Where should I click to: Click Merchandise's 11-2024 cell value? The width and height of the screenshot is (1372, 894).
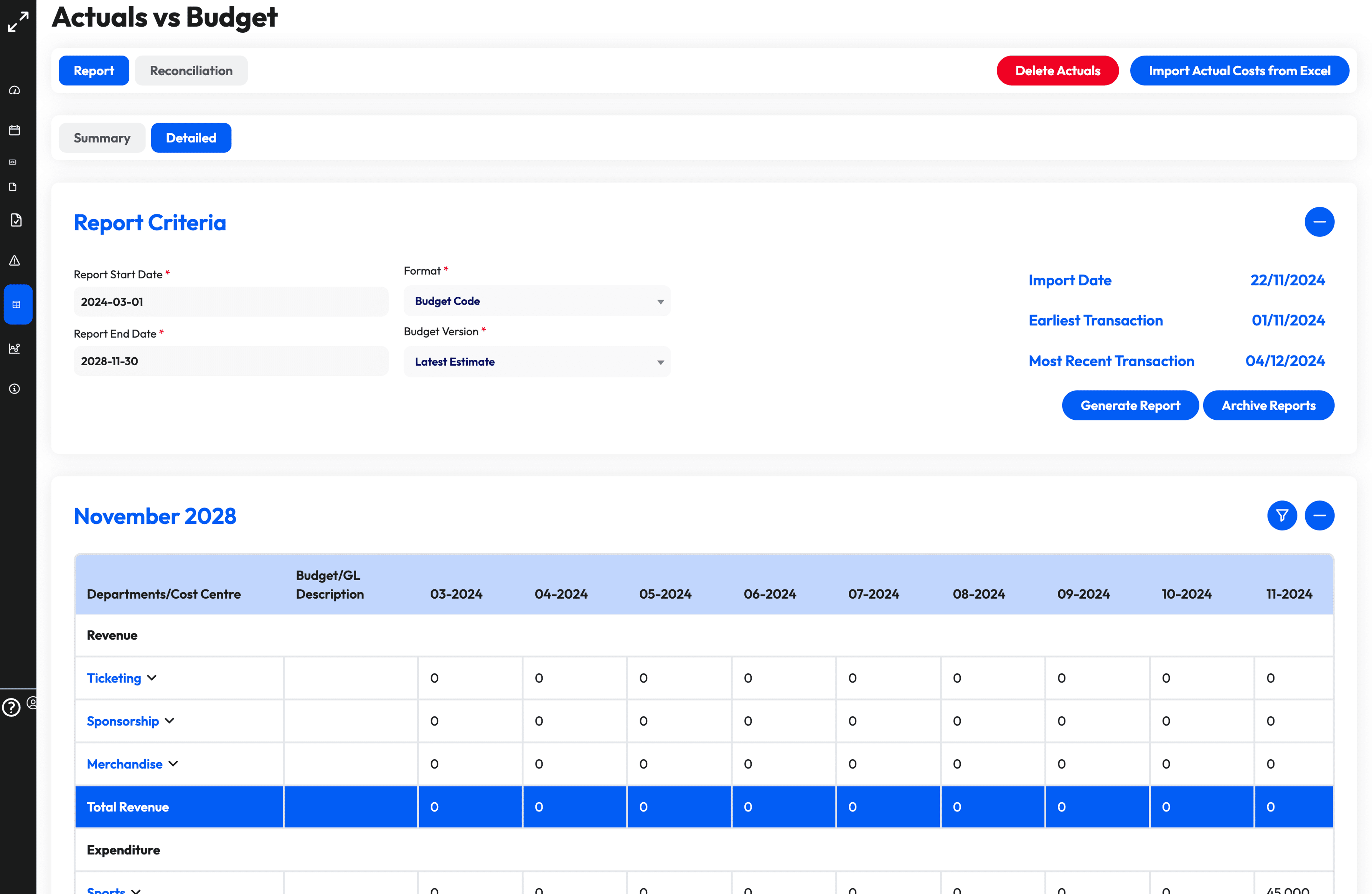point(1271,764)
